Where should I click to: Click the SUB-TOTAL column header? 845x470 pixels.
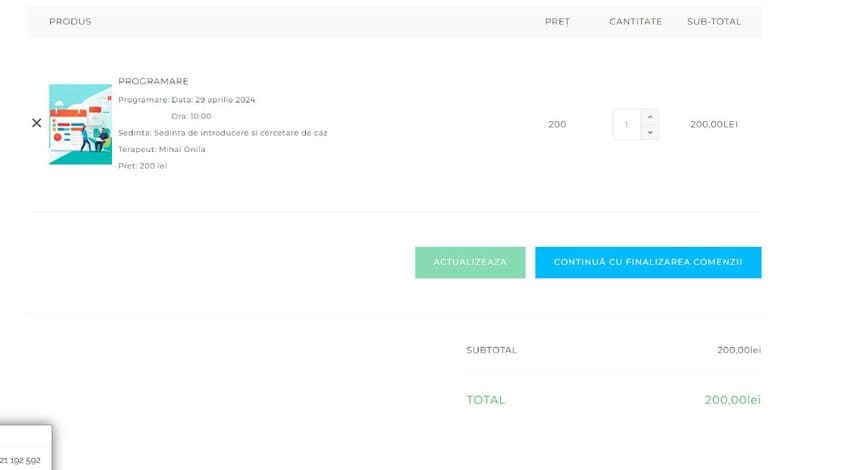(713, 21)
